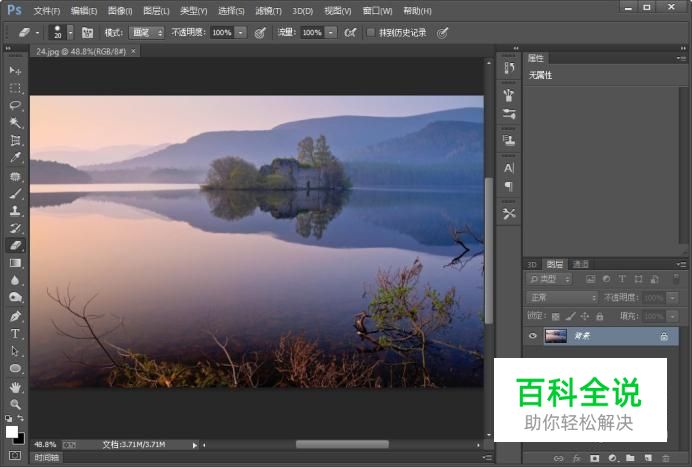Select the Crop tool
The height and width of the screenshot is (467, 692).
click(15, 140)
